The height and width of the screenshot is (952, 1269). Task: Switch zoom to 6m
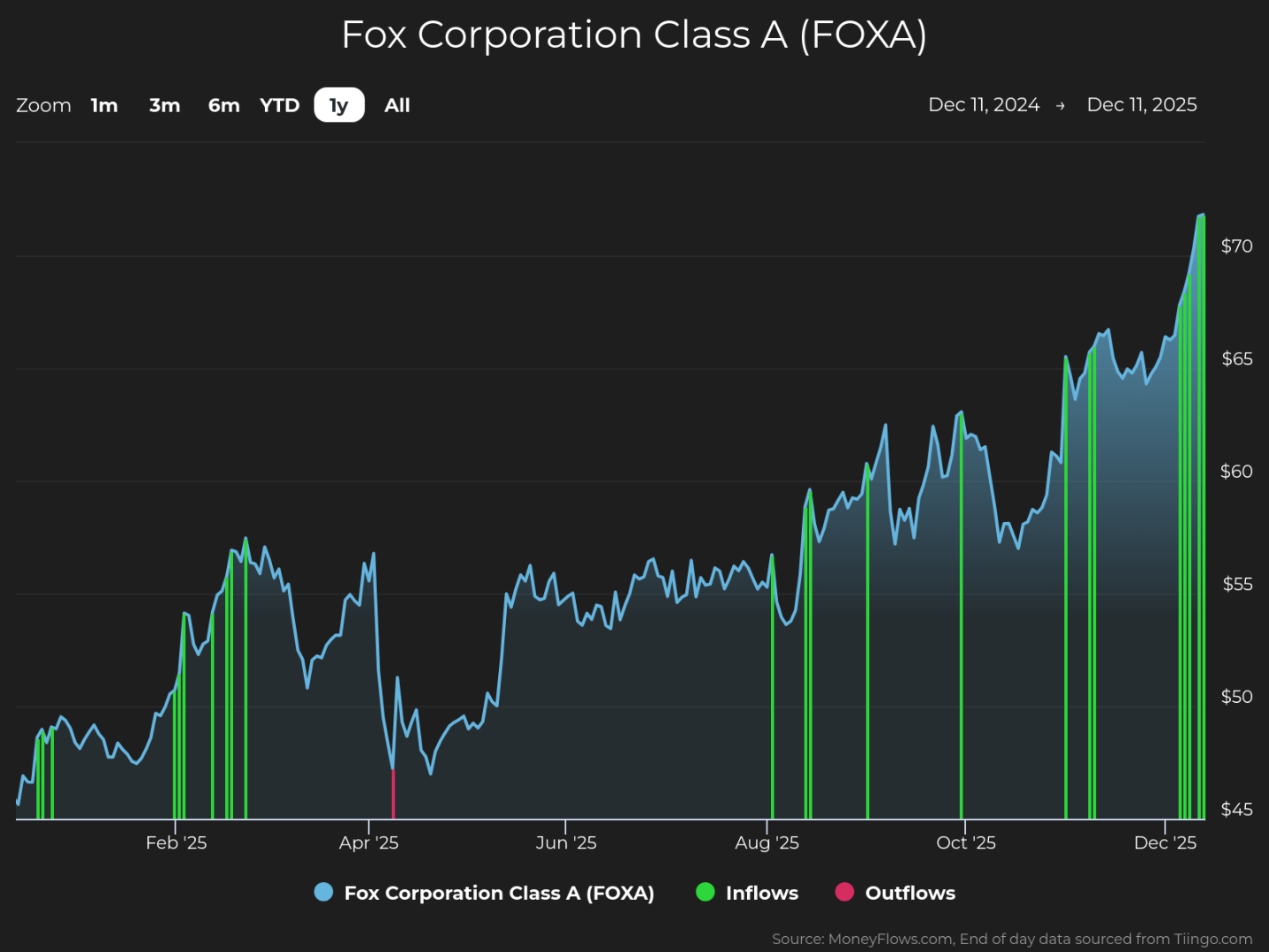(223, 105)
